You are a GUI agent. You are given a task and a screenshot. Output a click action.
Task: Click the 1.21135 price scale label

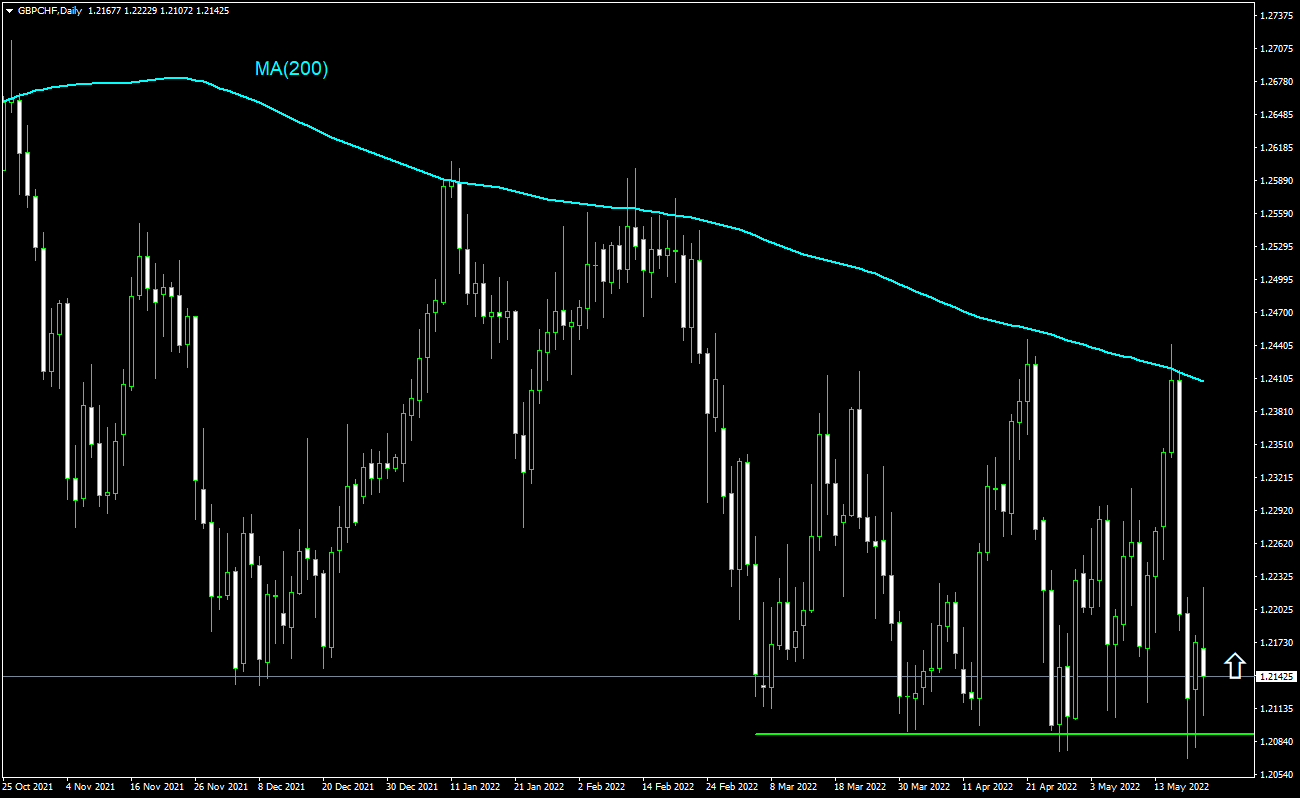(1277, 709)
